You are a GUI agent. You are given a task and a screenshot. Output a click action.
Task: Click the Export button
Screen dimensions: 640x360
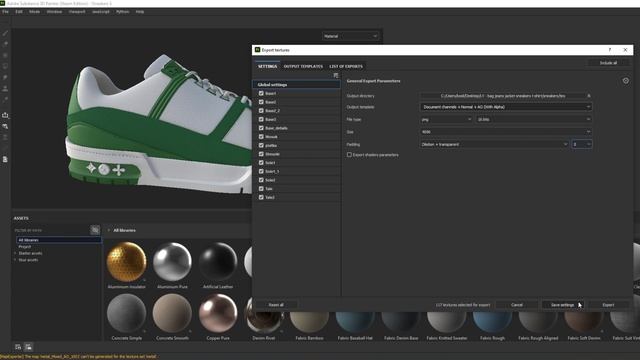(x=608, y=305)
